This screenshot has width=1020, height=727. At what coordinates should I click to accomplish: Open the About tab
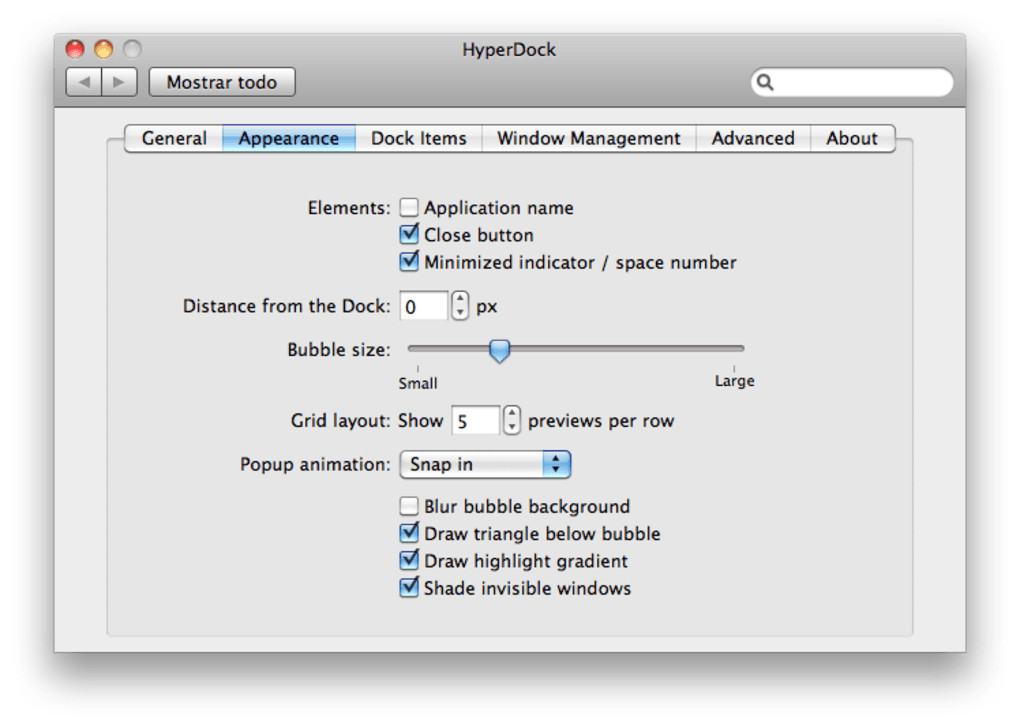click(x=852, y=139)
